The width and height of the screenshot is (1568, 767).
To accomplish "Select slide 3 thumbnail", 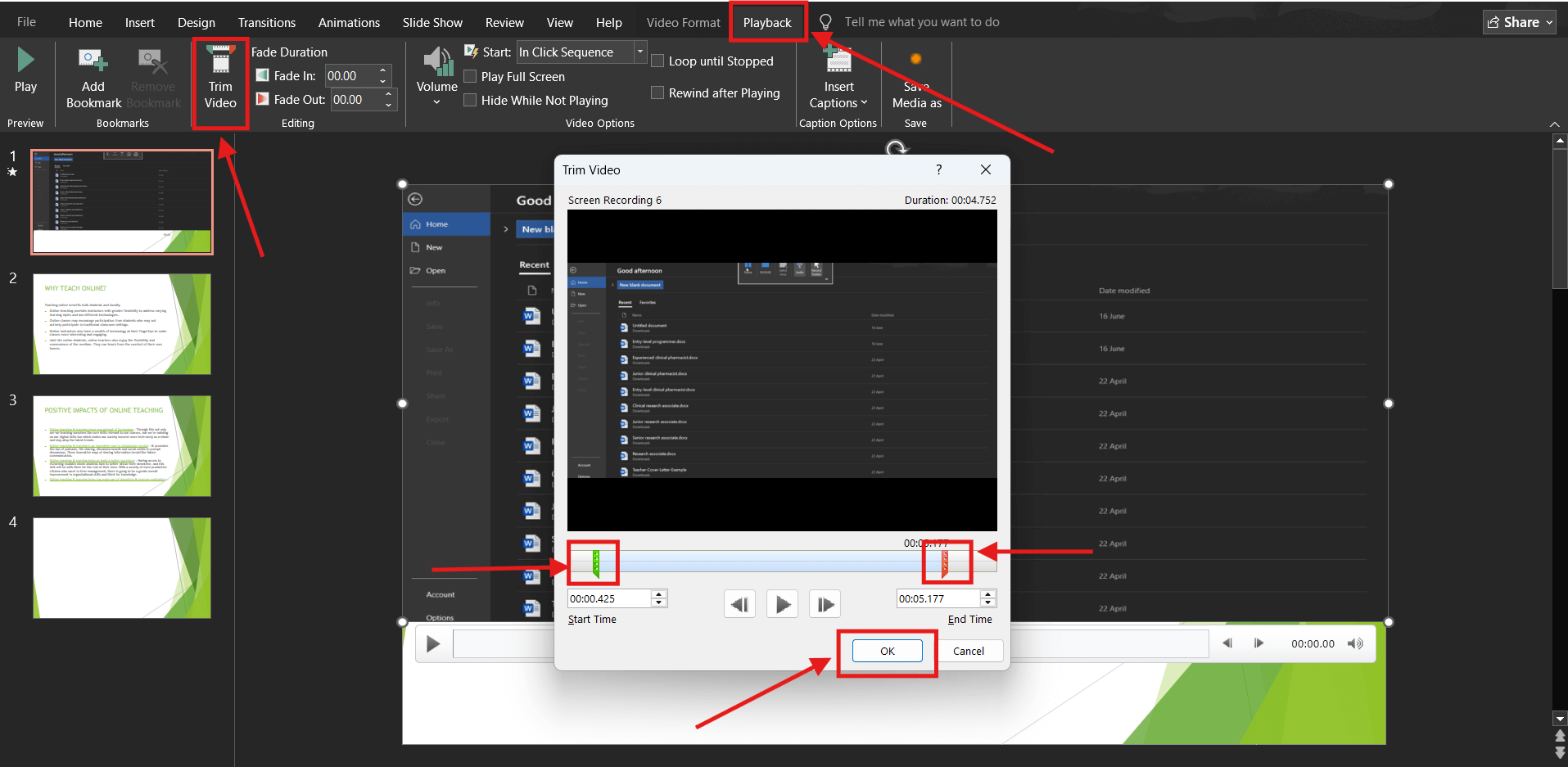I will coord(121,446).
